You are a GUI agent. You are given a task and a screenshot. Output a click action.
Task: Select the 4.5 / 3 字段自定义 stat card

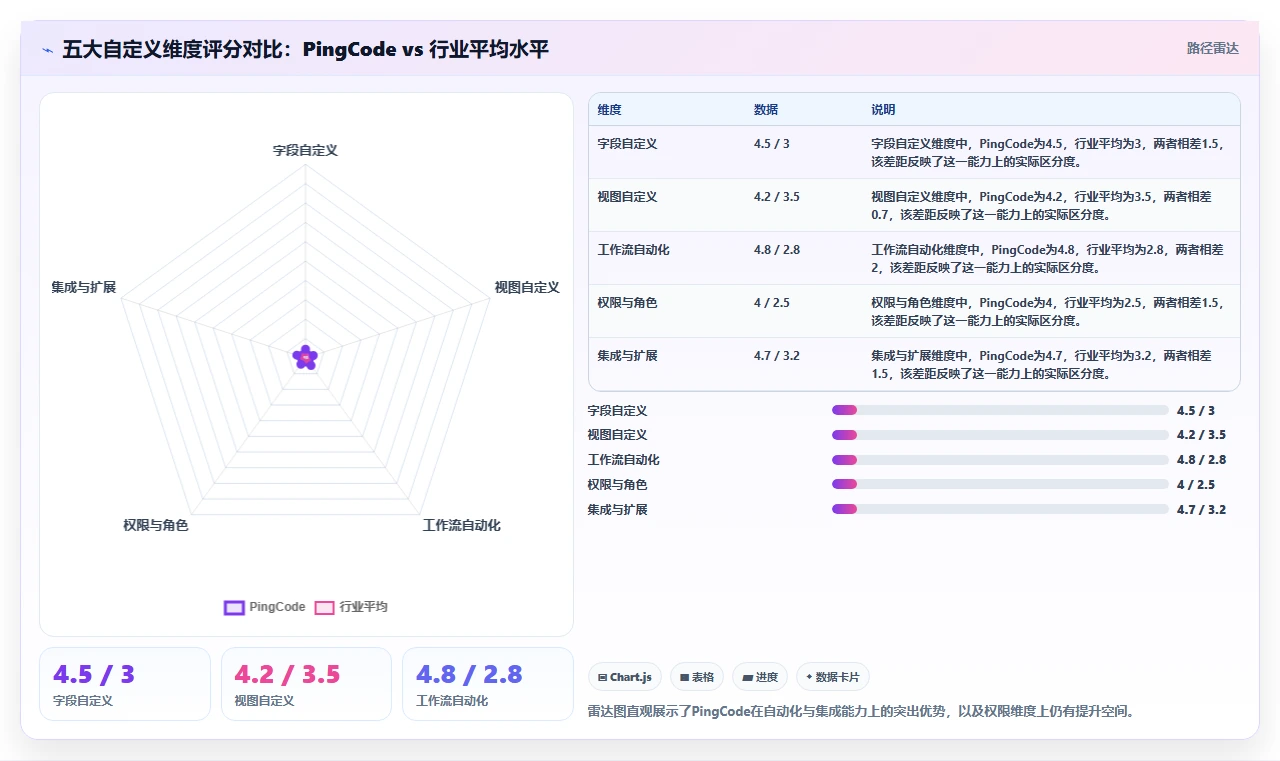pyautogui.click(x=125, y=684)
